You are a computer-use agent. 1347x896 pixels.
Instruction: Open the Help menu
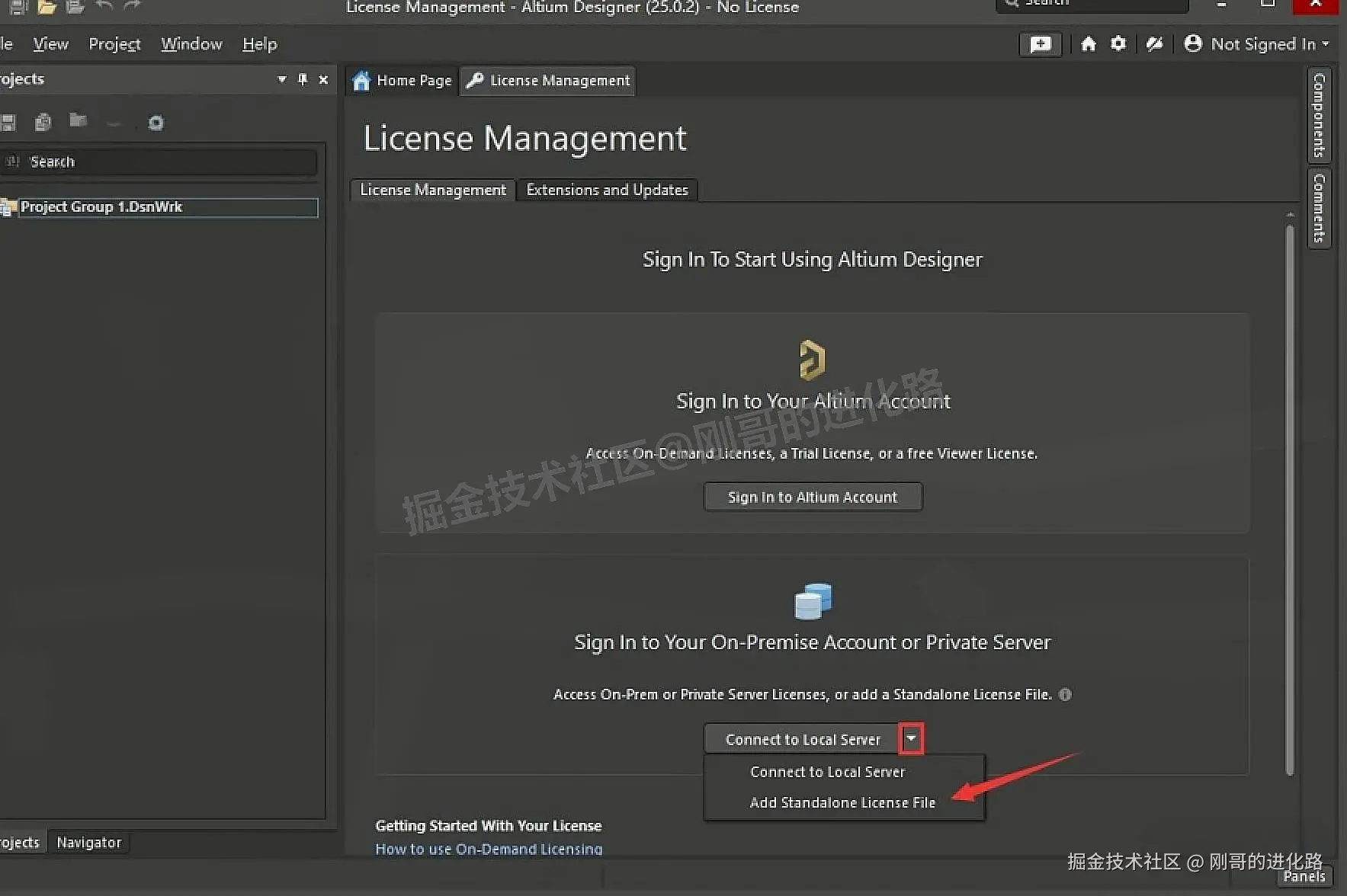pos(258,43)
